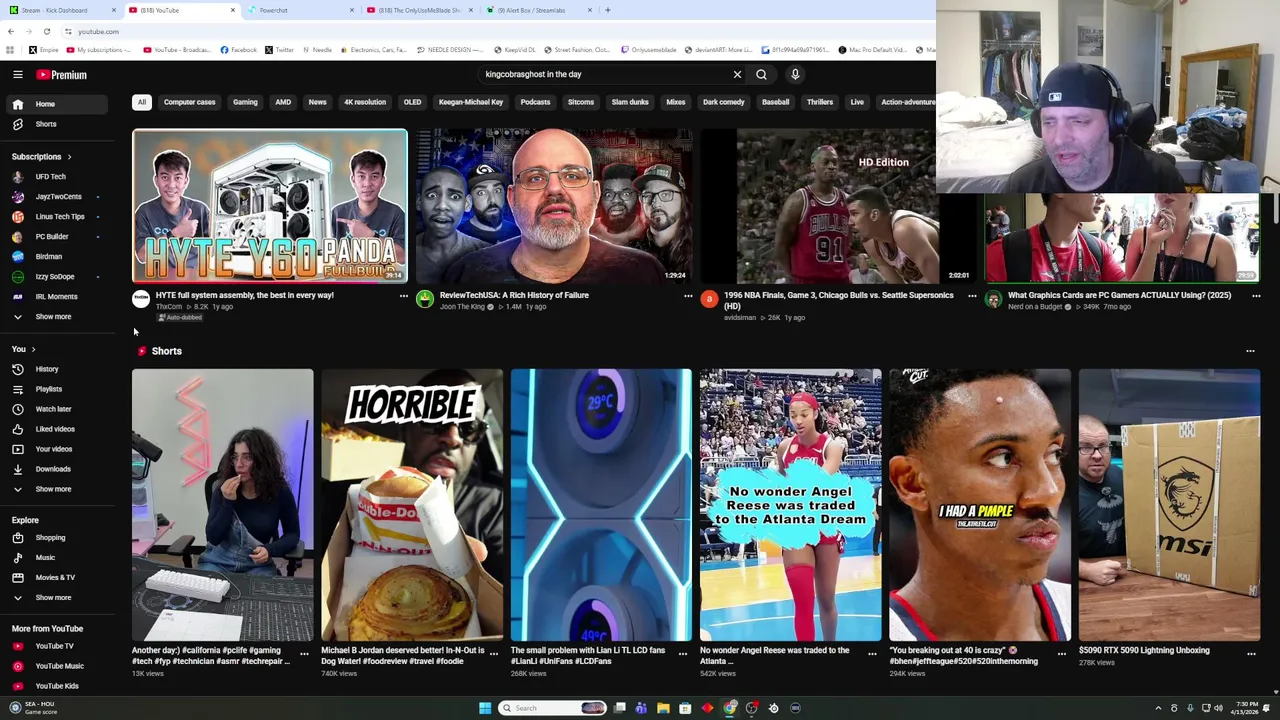Open Downloads in the sidebar

tap(55, 469)
